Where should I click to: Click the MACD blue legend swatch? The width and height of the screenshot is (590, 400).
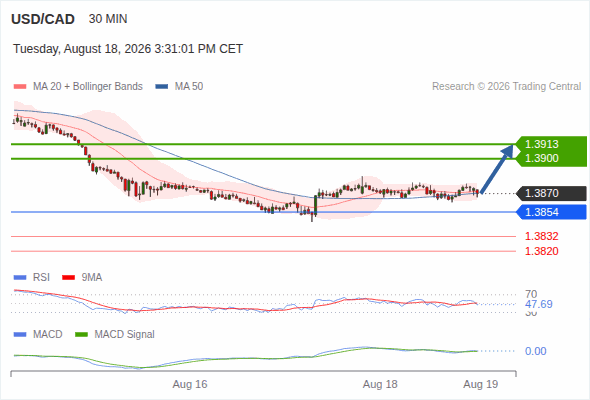[x=20, y=335]
